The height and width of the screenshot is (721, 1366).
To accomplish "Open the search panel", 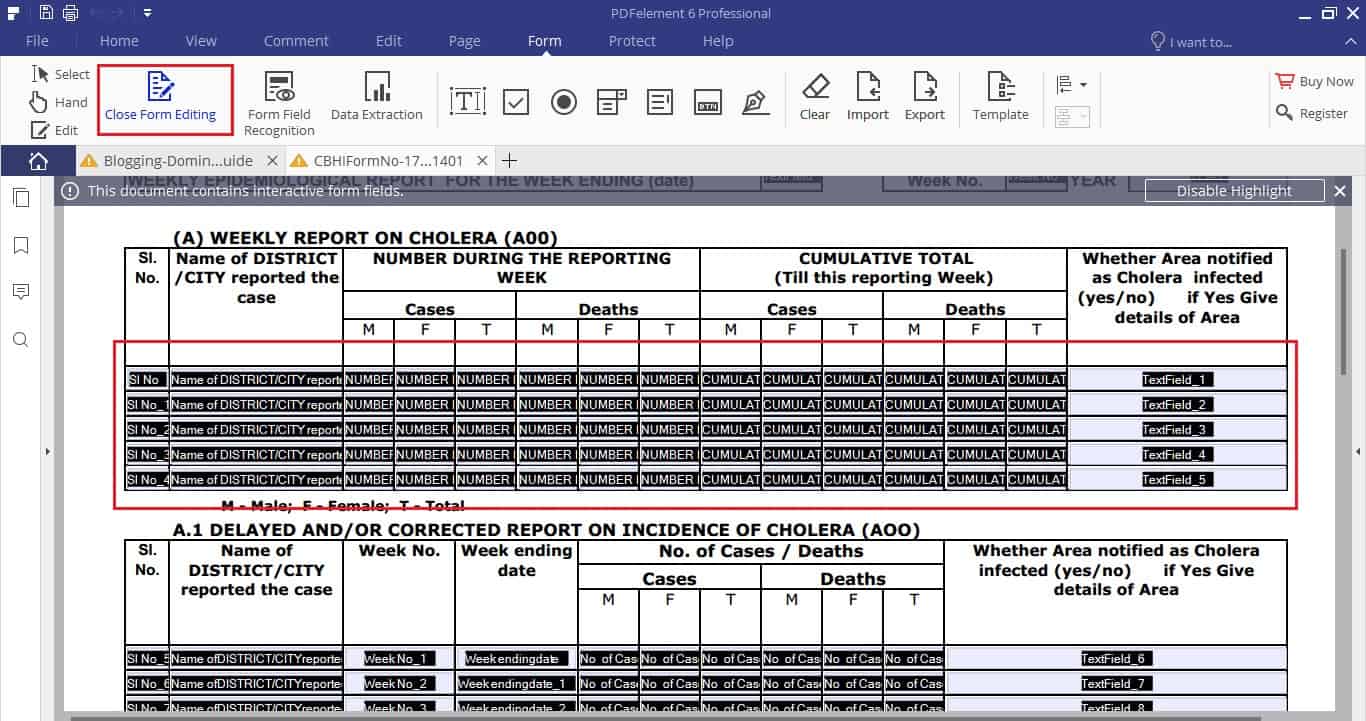I will (x=20, y=340).
